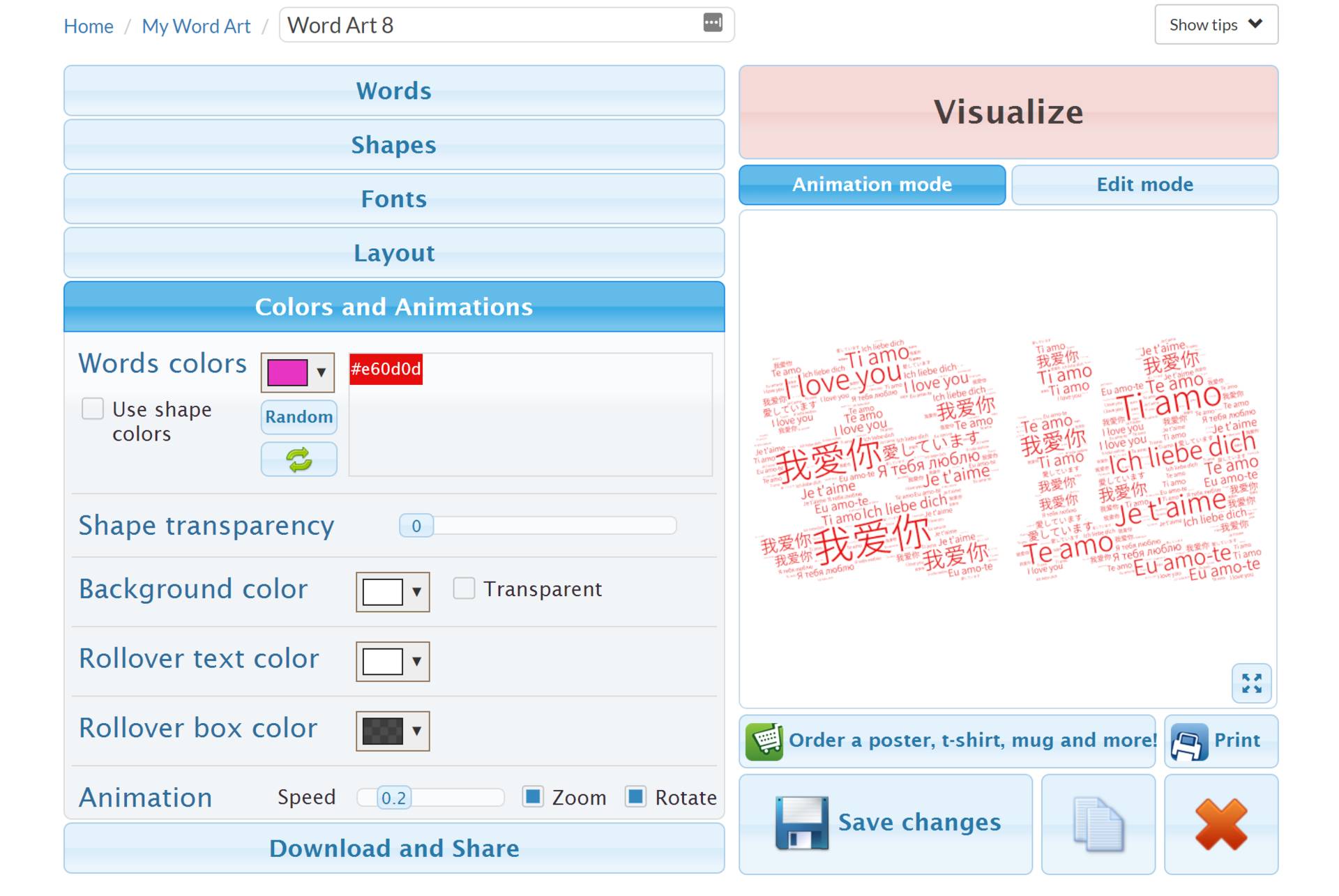This screenshot has height=896, width=1339.
Task: Click the red X delete icon
Action: coord(1220,823)
